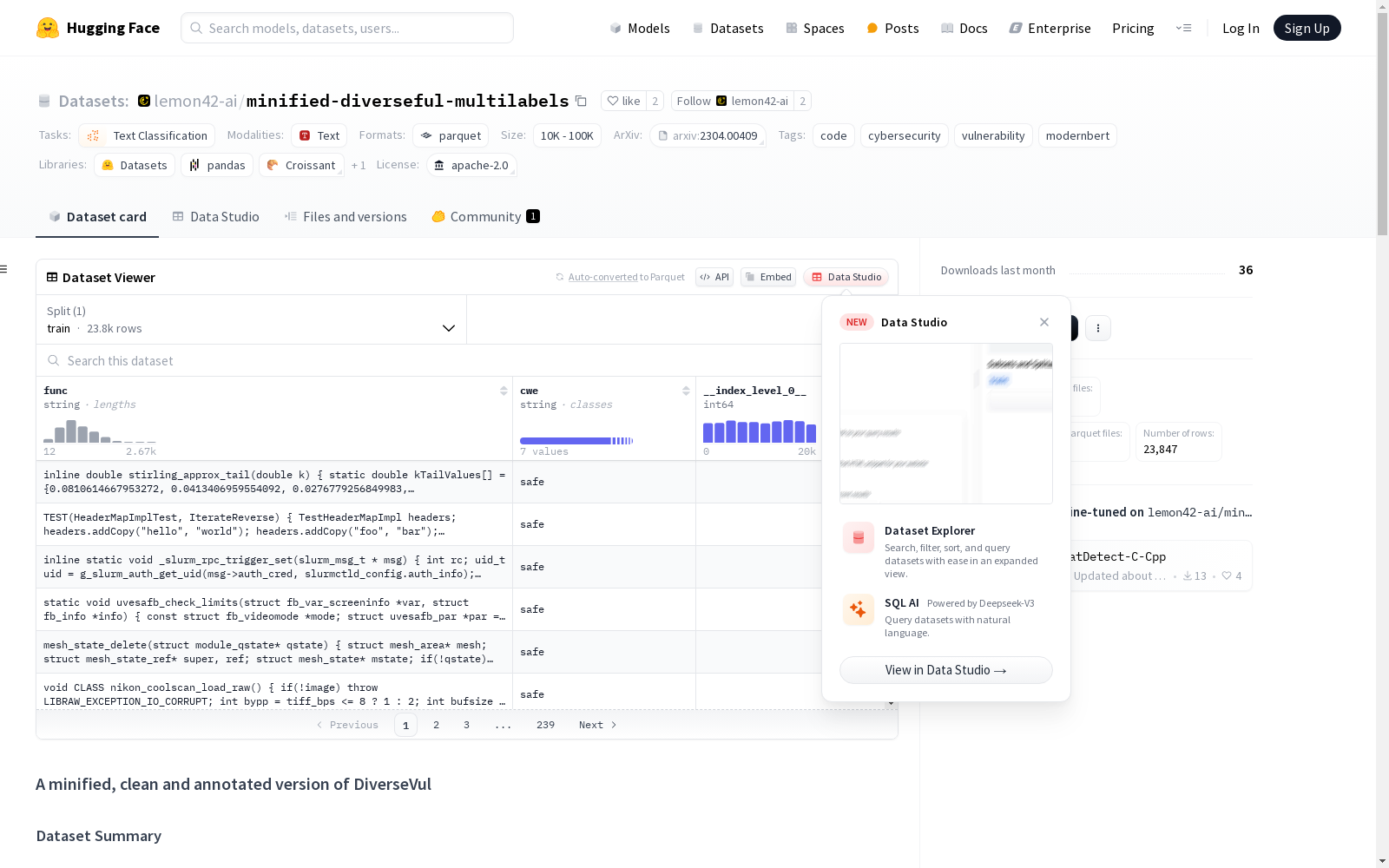Screen dimensions: 1389x868
Task: Sort the func column
Action: (504, 391)
